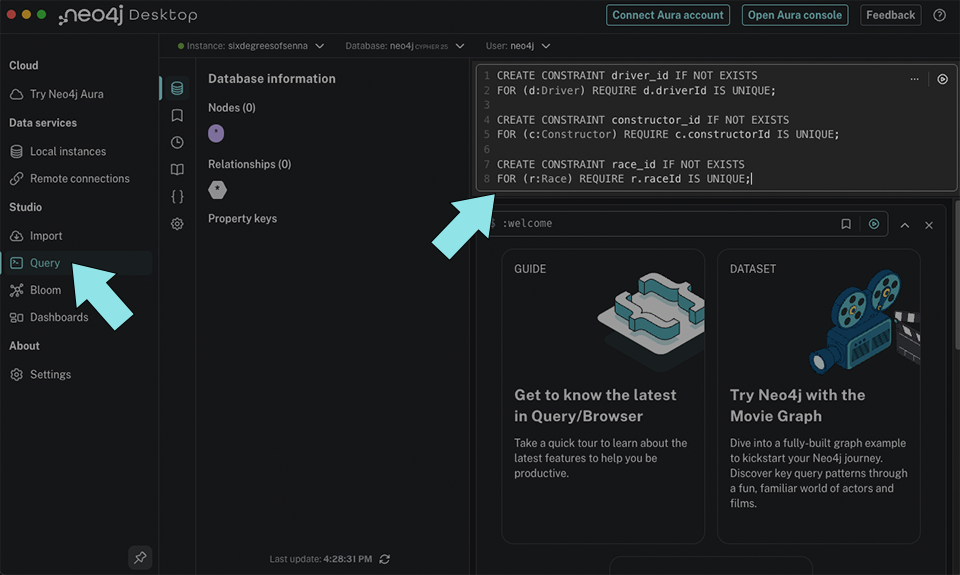Expand the Database neo4j dropdown
Viewport: 960px width, 575px height.
405,46
